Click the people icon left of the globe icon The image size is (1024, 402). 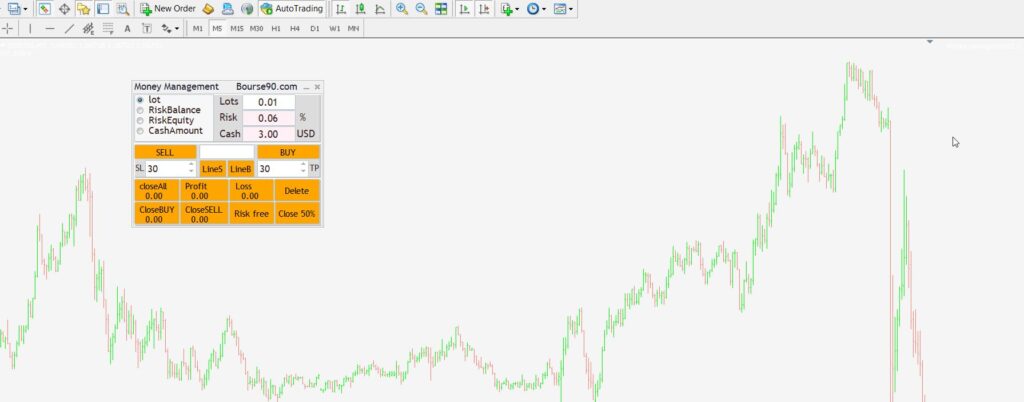[228, 9]
